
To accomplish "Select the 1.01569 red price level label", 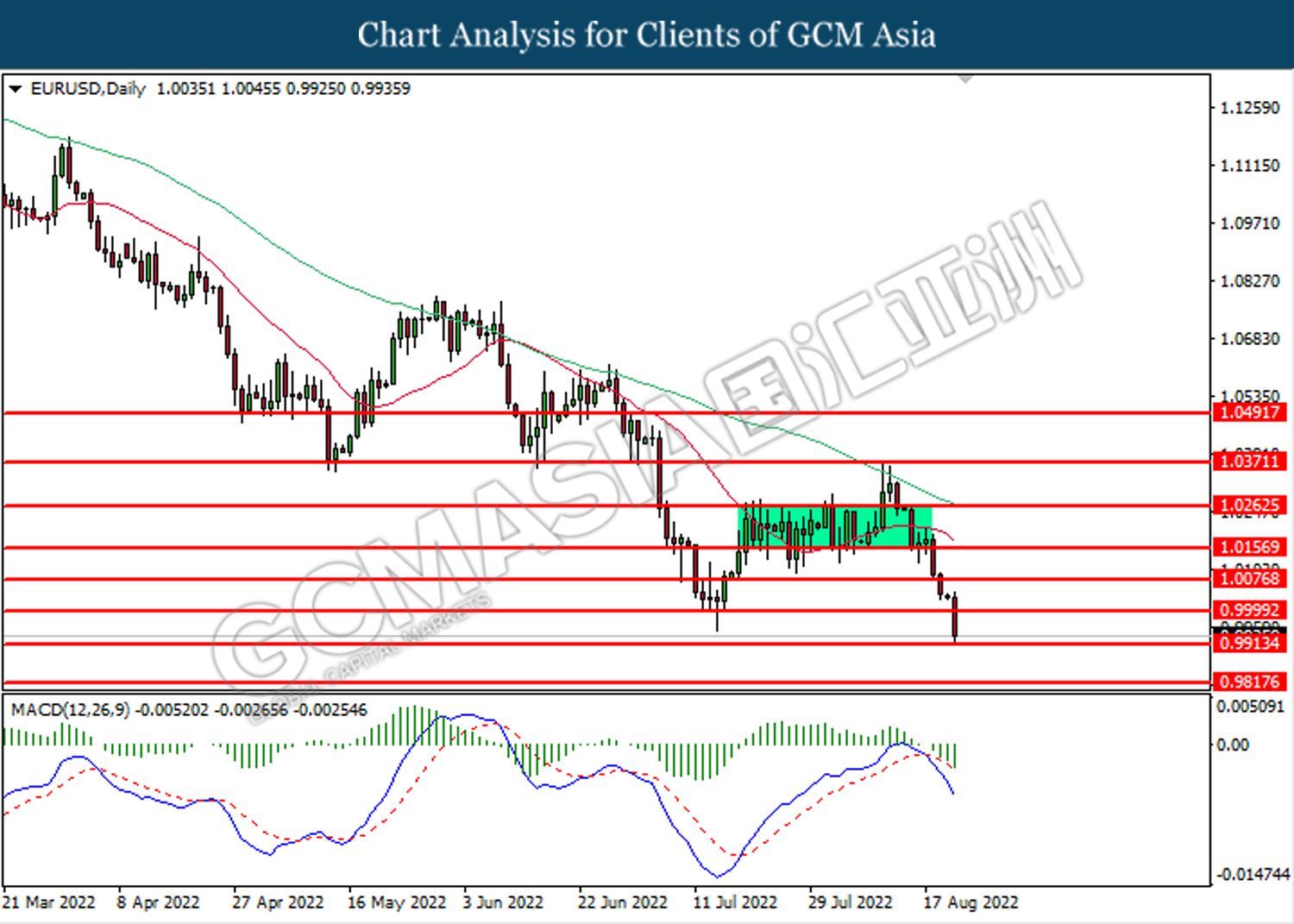I will (x=1250, y=547).
